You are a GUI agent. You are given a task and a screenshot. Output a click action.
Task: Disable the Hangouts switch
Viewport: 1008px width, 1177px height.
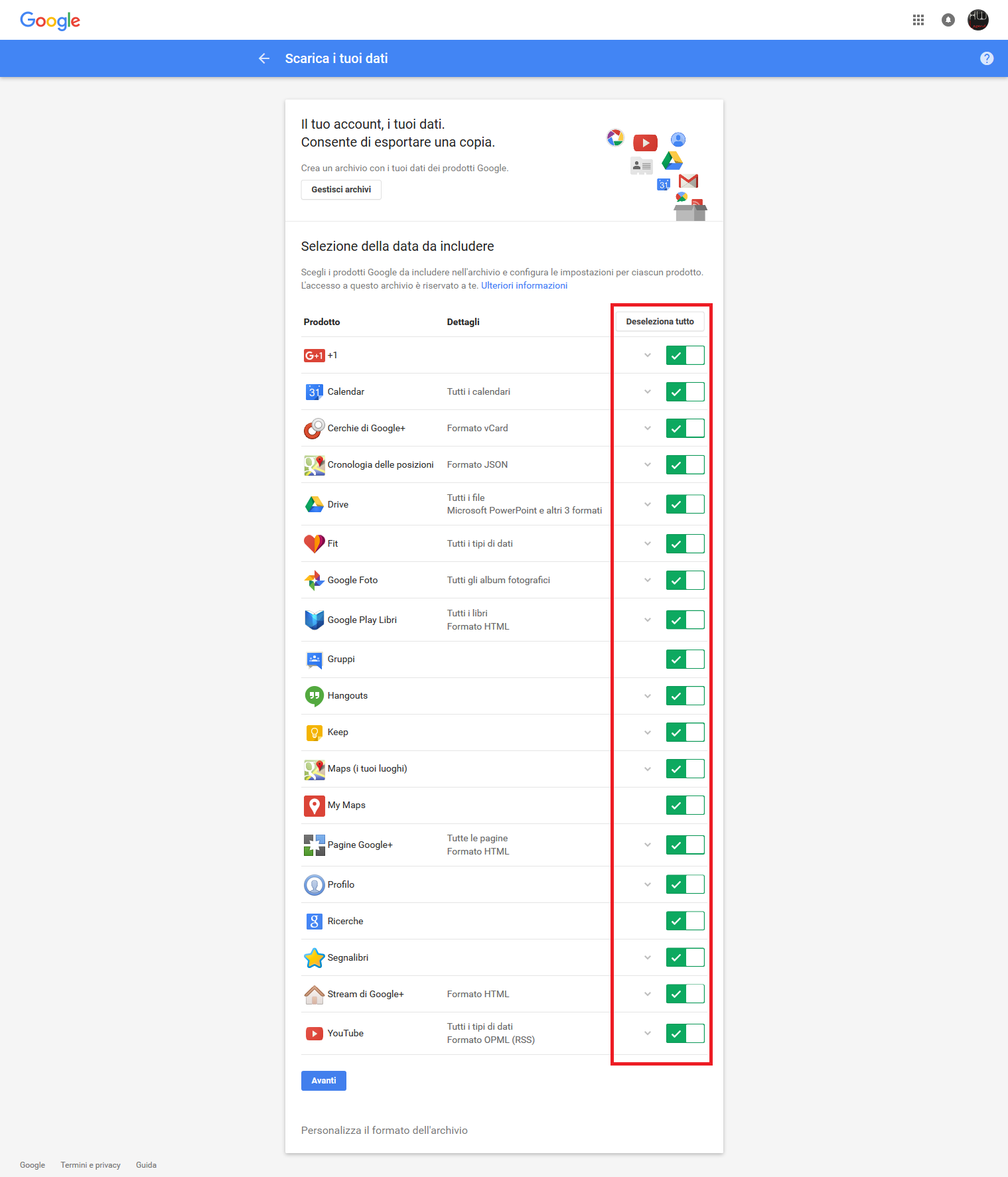click(685, 696)
